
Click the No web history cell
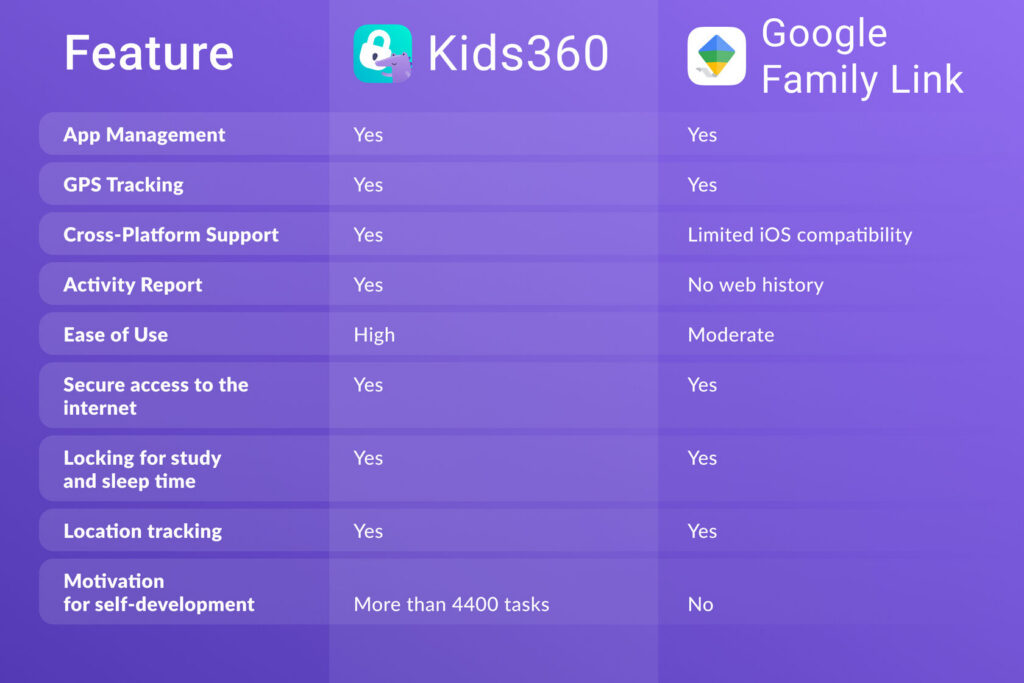tap(755, 285)
